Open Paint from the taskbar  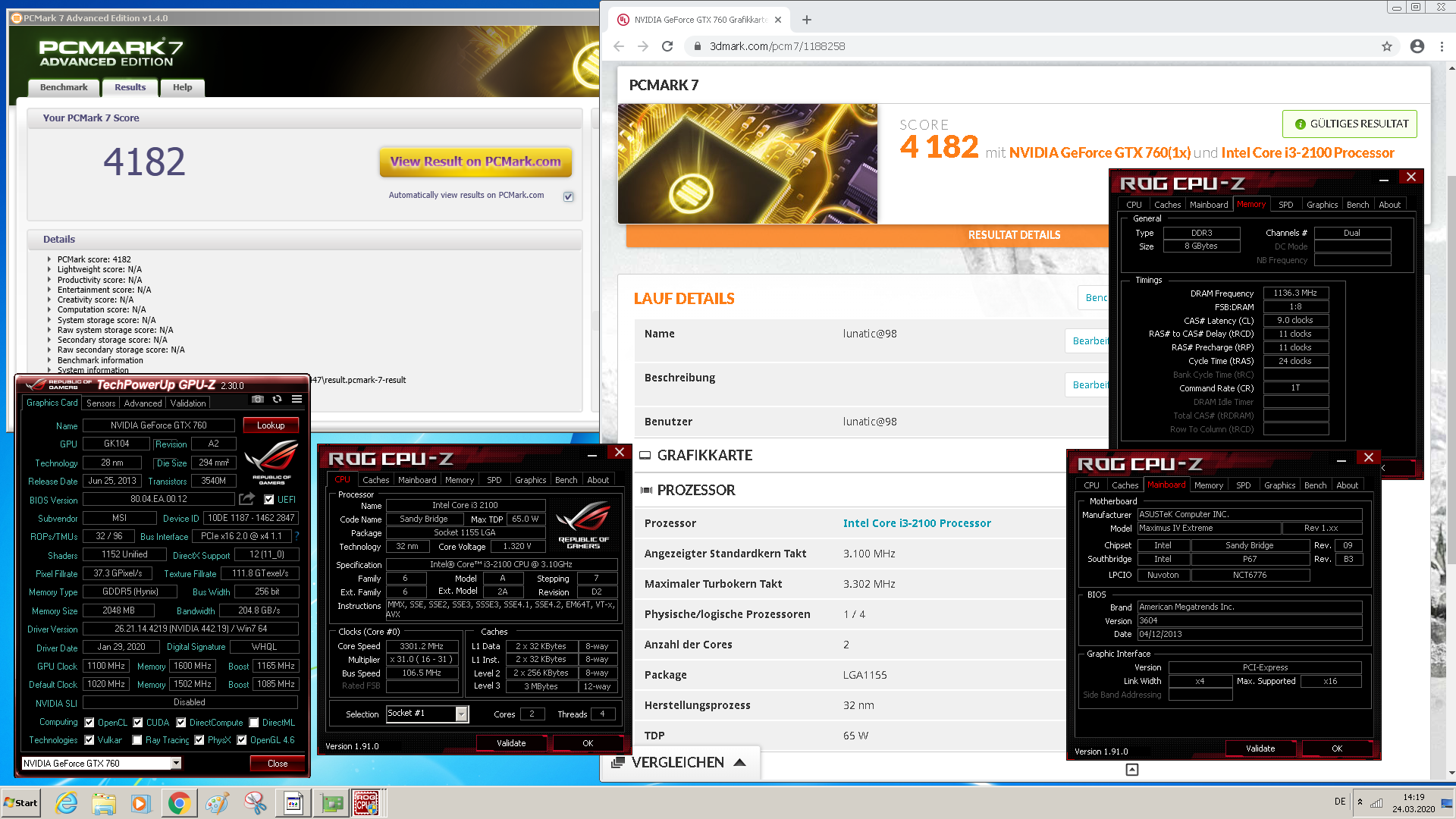click(217, 803)
